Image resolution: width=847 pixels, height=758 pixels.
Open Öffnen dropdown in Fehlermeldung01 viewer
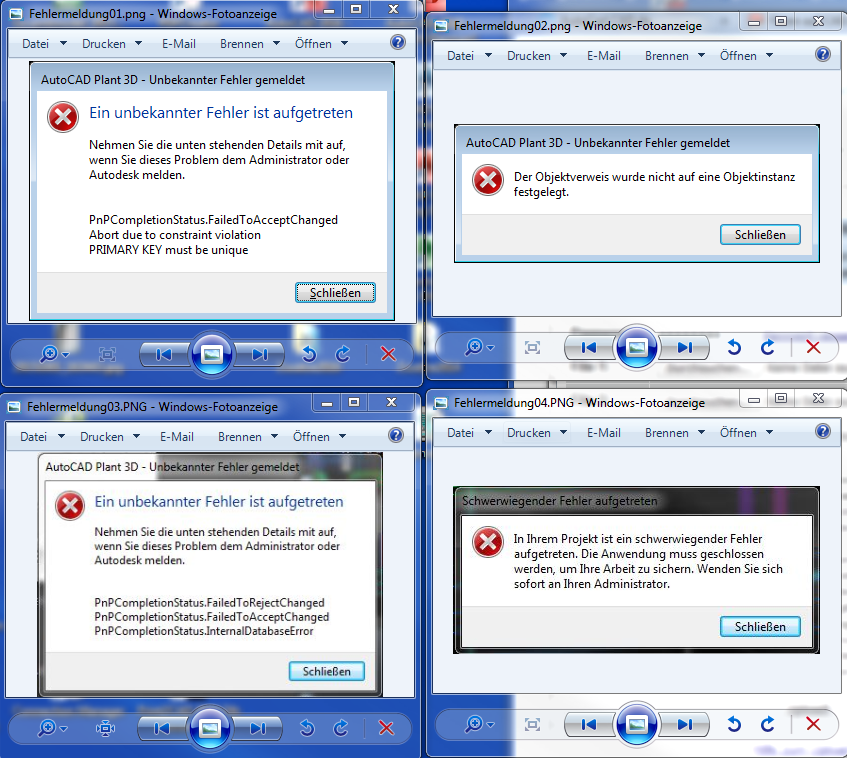click(321, 44)
